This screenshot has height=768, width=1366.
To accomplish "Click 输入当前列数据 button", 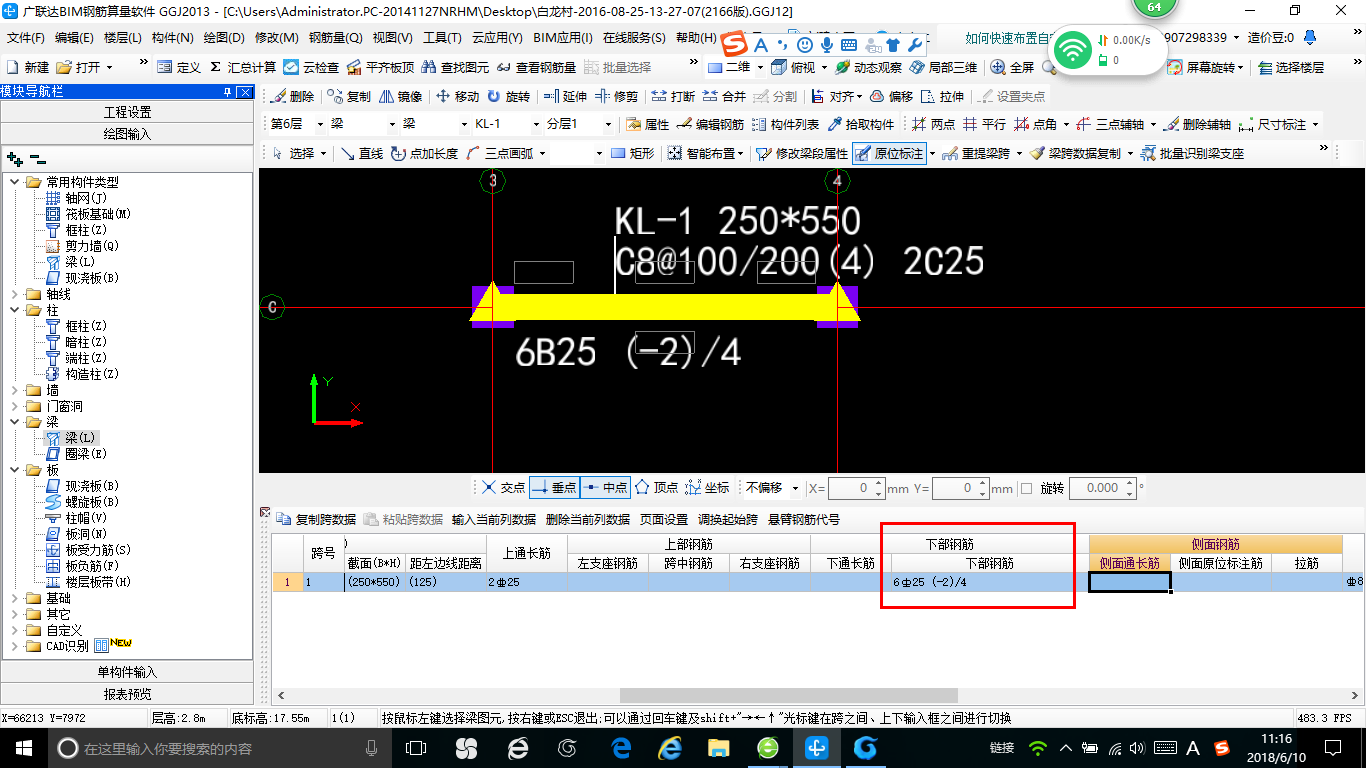I will pyautogui.click(x=494, y=520).
